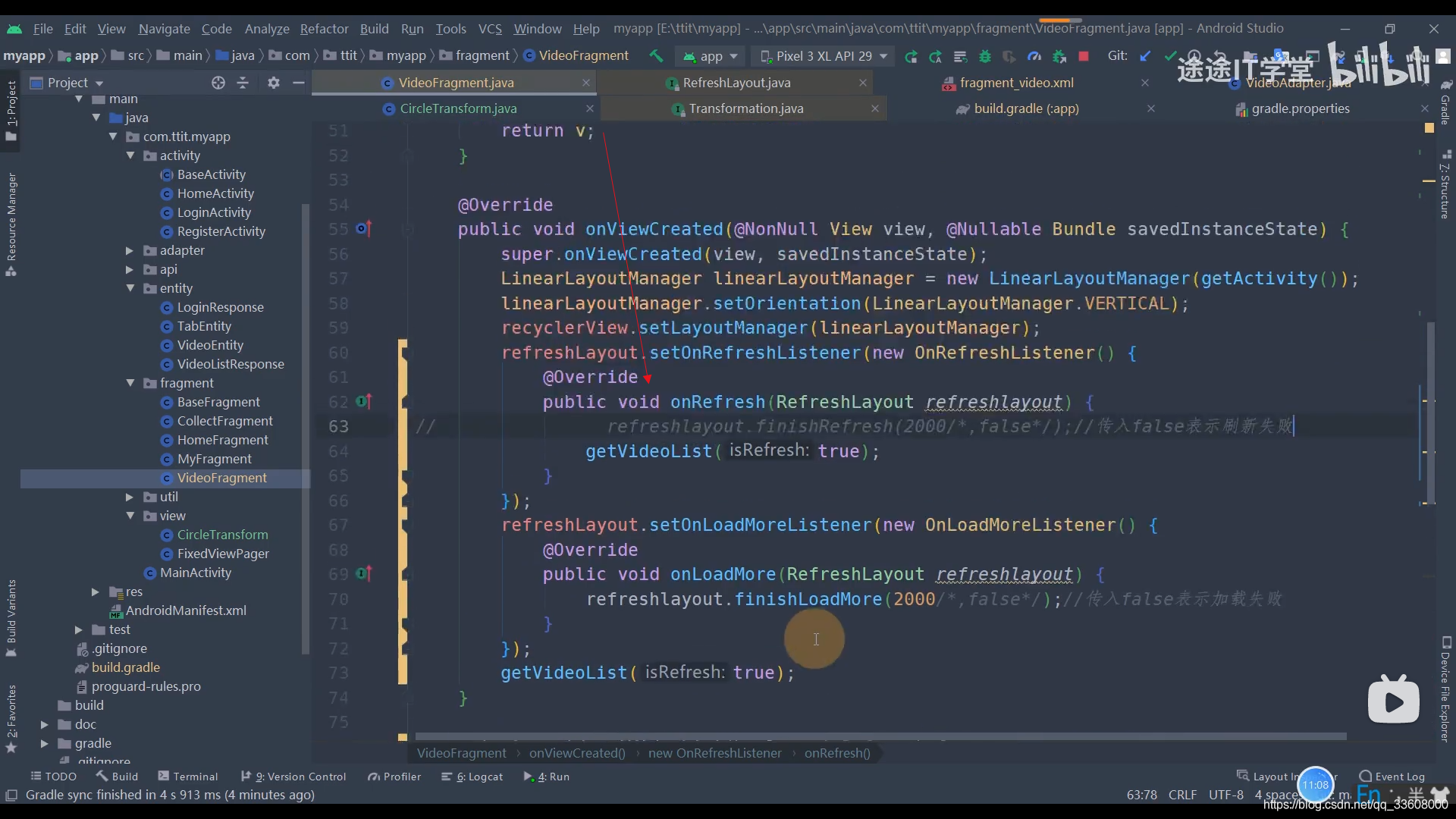Close the Transformation.java tab
This screenshot has width=1456, height=819.
pyautogui.click(x=874, y=108)
